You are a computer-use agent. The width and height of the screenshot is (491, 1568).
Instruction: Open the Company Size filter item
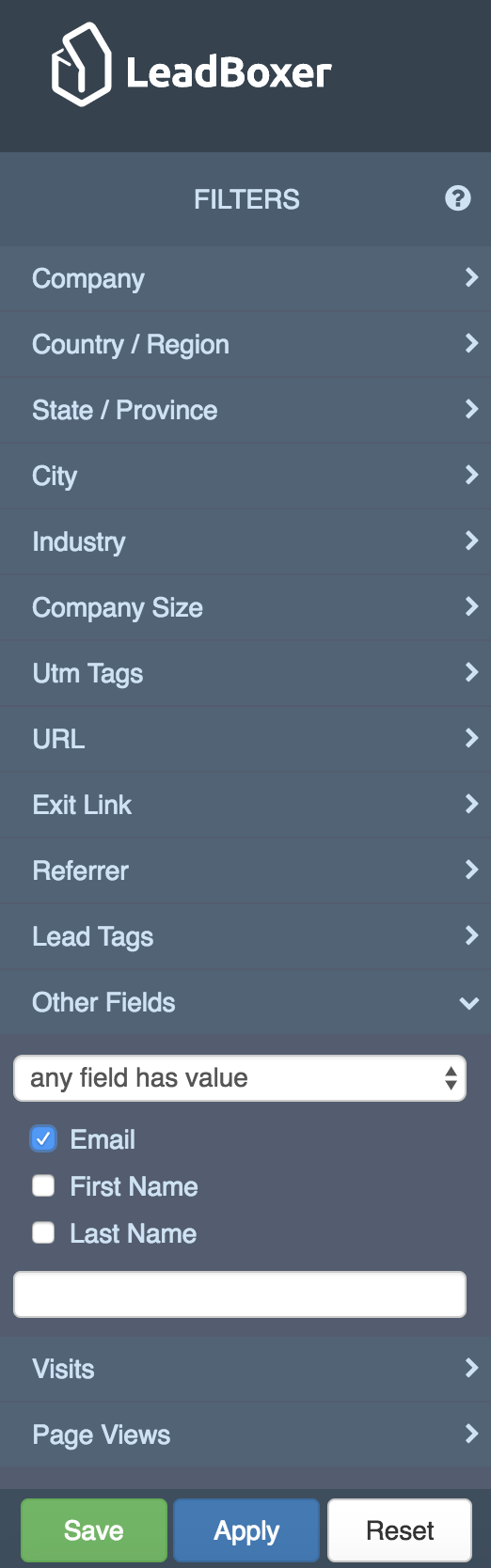tap(245, 607)
